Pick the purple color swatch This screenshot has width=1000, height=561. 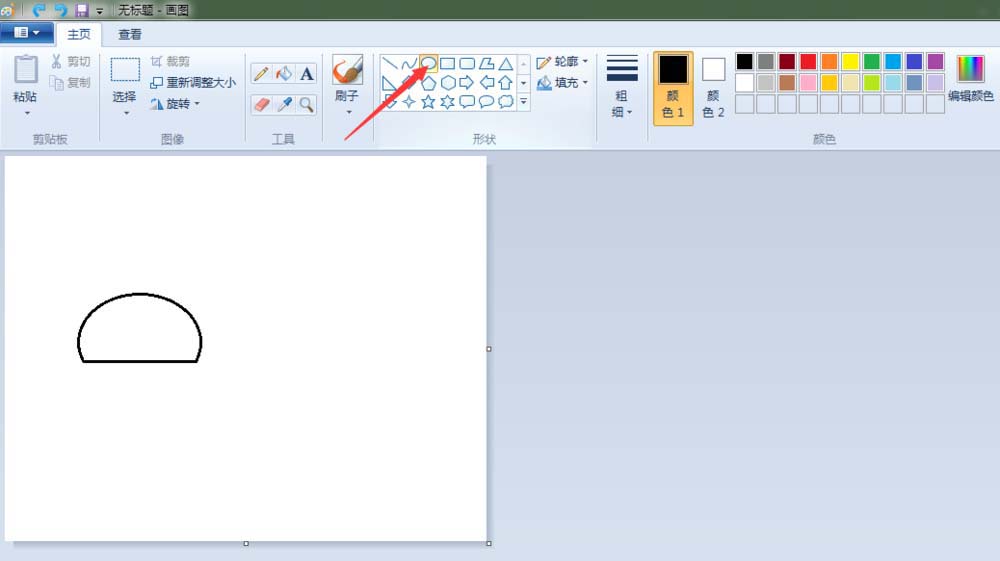[x=935, y=61]
